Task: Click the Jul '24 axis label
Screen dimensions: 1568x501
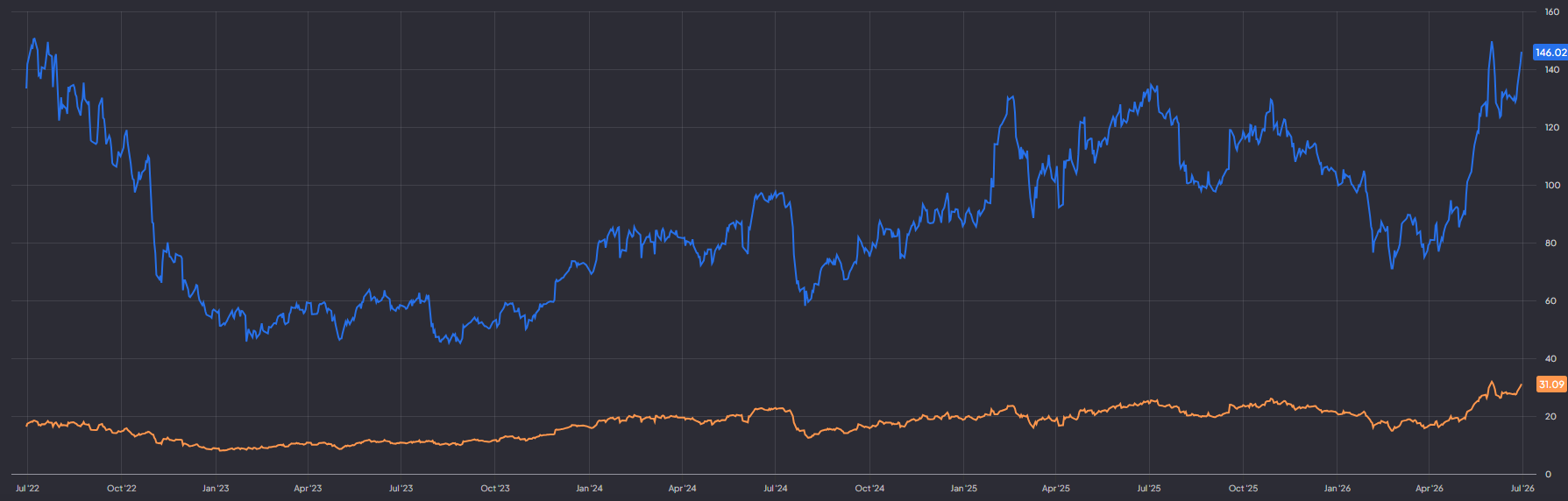Action: [776, 488]
